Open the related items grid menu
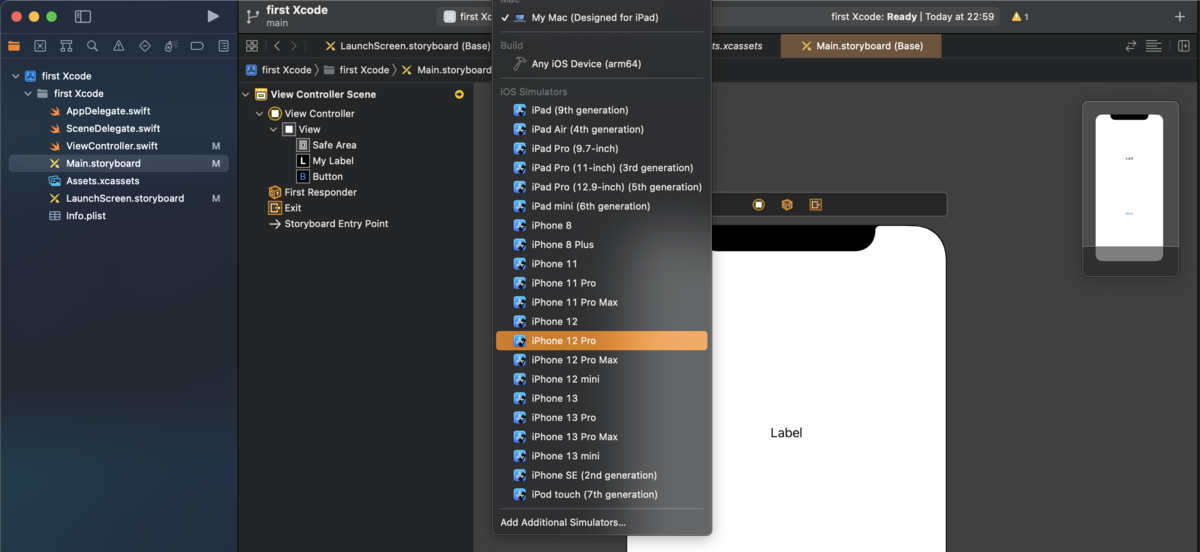The height and width of the screenshot is (552, 1200). pyautogui.click(x=252, y=46)
